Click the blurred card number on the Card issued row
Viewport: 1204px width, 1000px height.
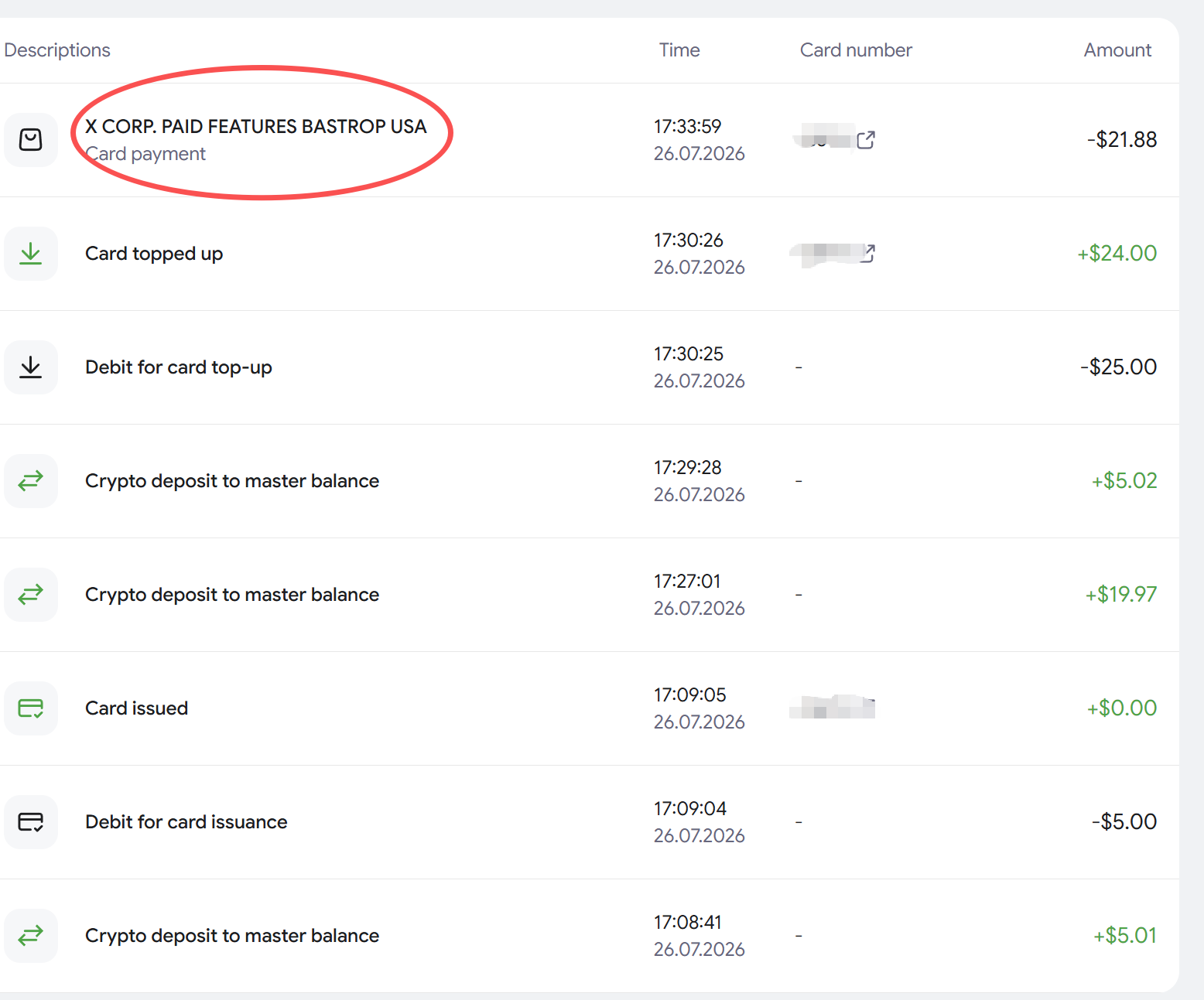(x=832, y=707)
